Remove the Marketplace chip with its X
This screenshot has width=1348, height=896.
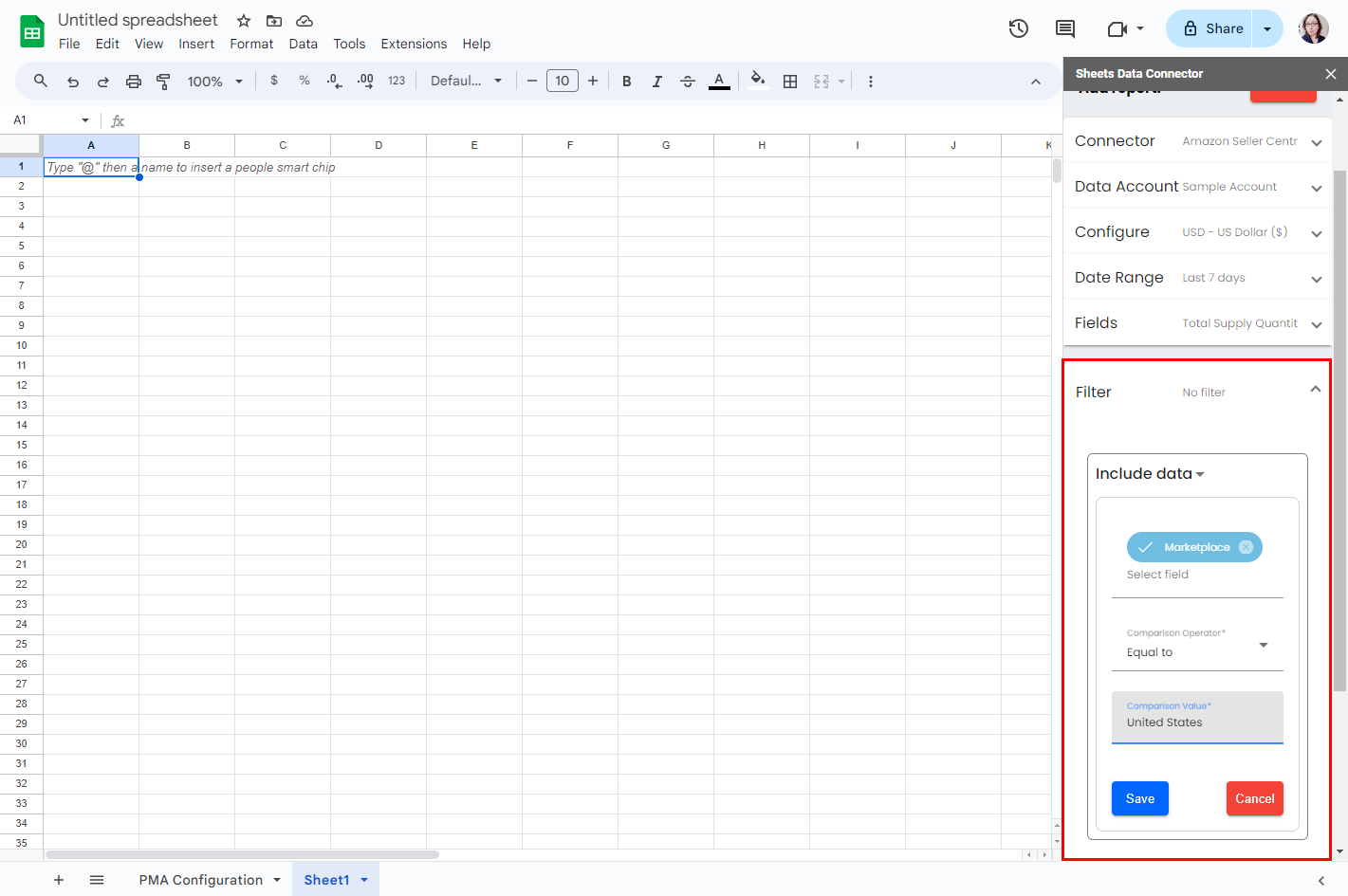[x=1246, y=547]
